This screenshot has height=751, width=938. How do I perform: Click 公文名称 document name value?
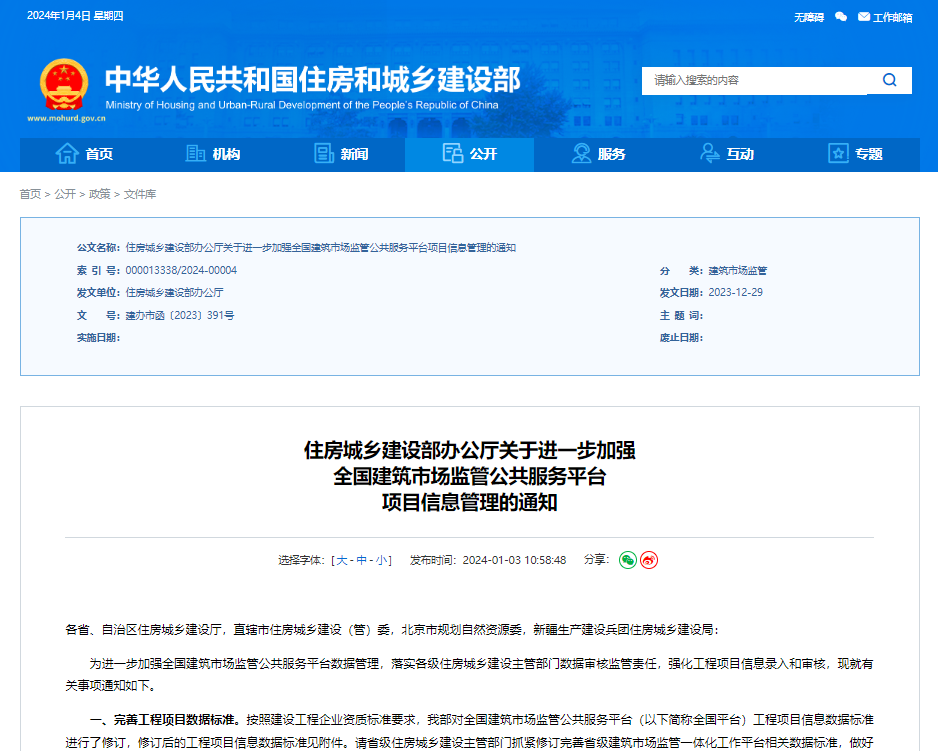[x=321, y=248]
